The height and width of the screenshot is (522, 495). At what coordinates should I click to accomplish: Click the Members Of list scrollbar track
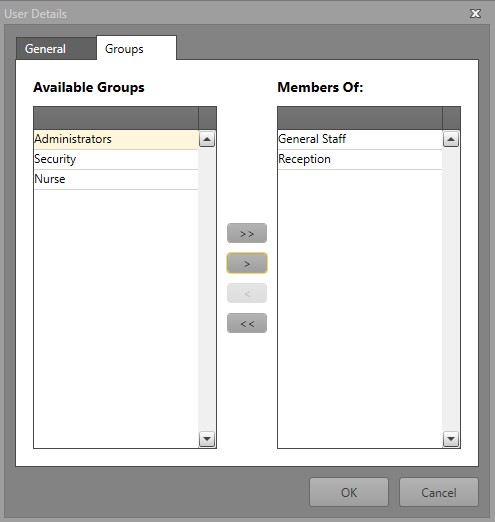[451, 289]
